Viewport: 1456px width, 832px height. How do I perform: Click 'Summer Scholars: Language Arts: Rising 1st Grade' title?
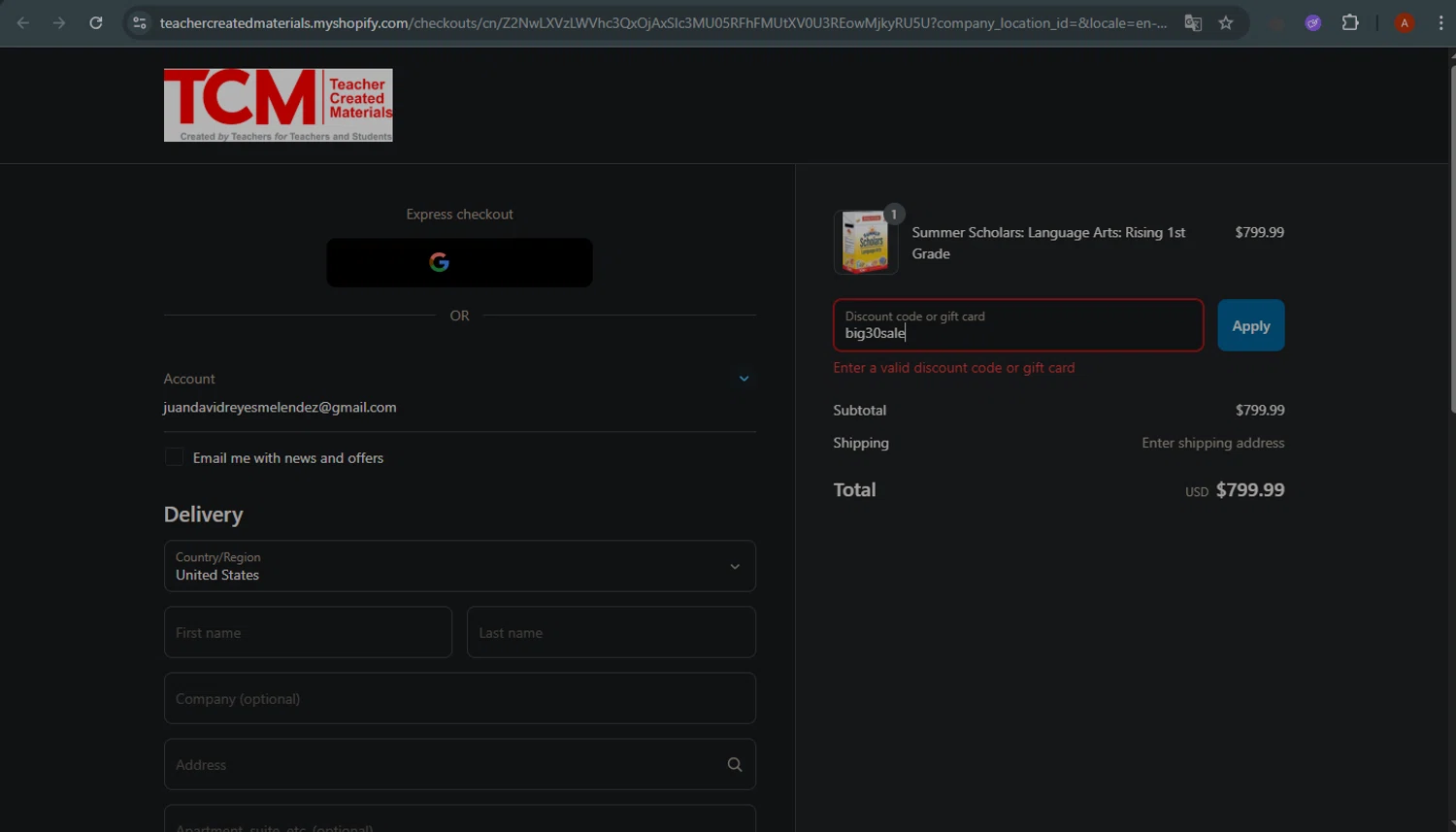1048,243
